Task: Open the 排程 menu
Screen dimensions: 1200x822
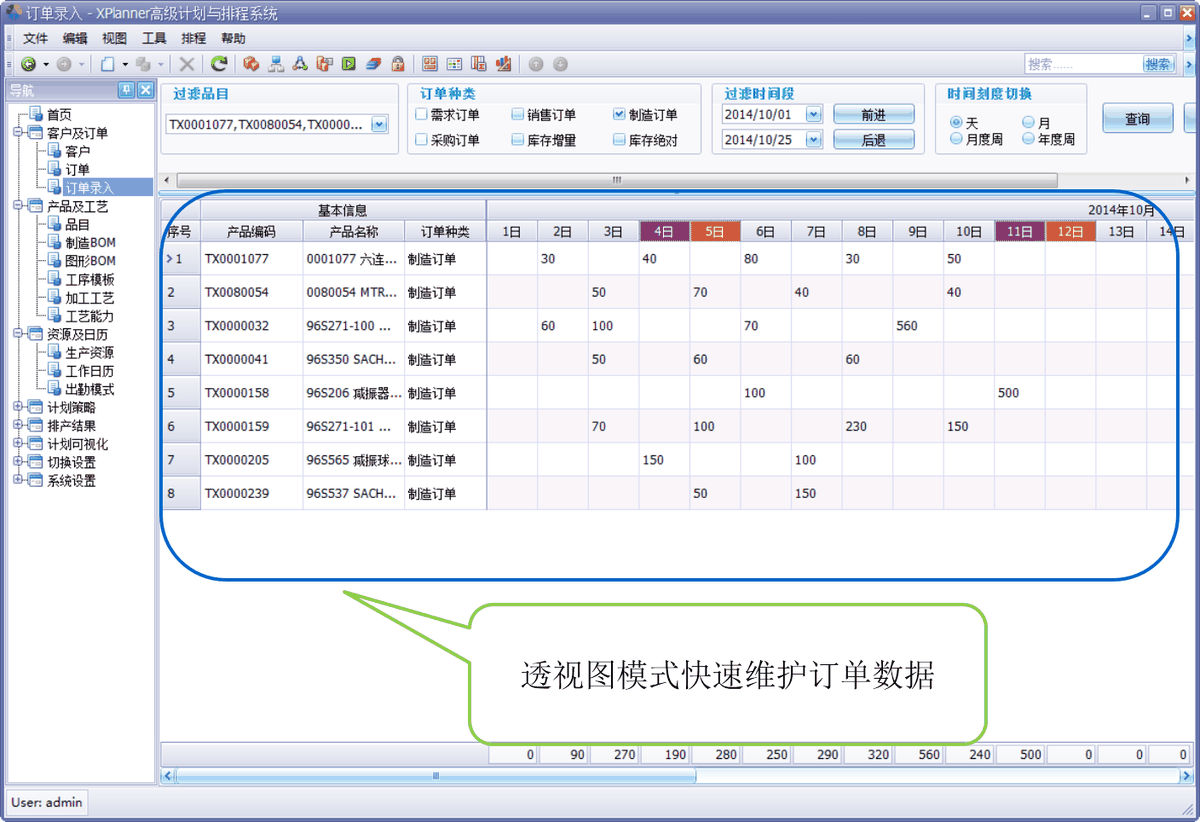Action: tap(194, 38)
